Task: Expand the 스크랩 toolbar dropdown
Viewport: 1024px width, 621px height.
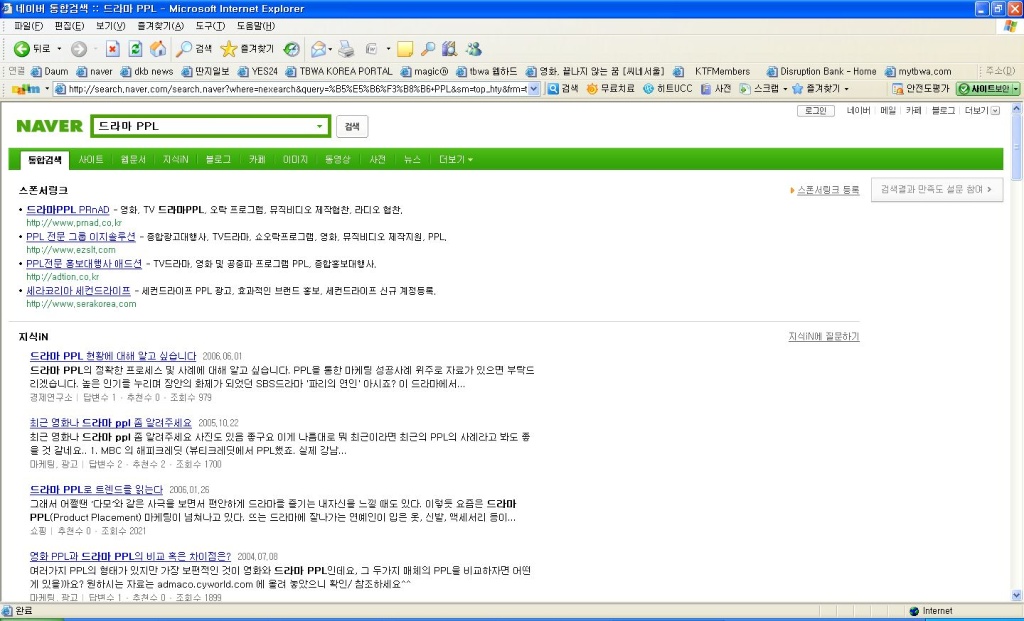Action: click(785, 89)
